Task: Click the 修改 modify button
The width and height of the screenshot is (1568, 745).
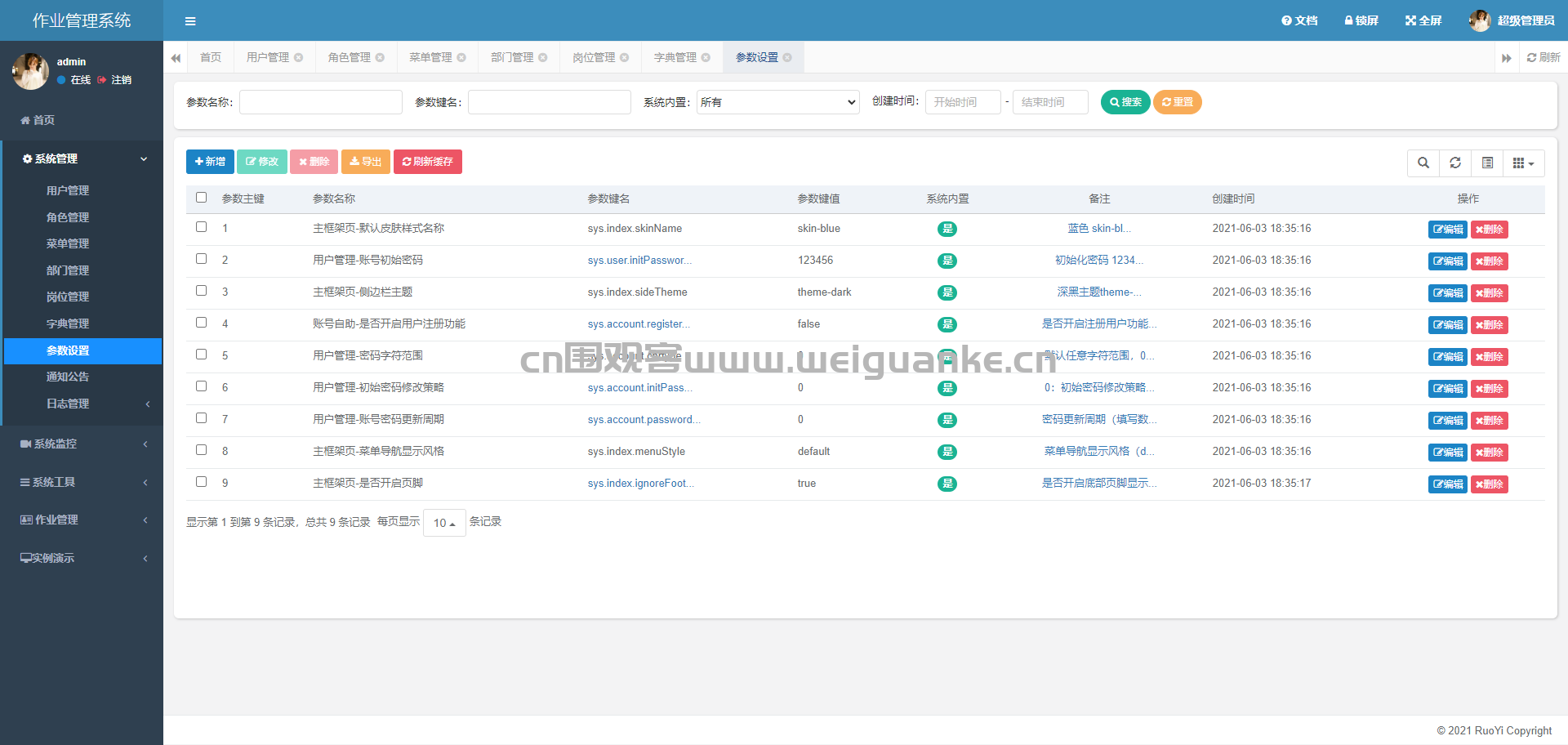Action: click(262, 162)
